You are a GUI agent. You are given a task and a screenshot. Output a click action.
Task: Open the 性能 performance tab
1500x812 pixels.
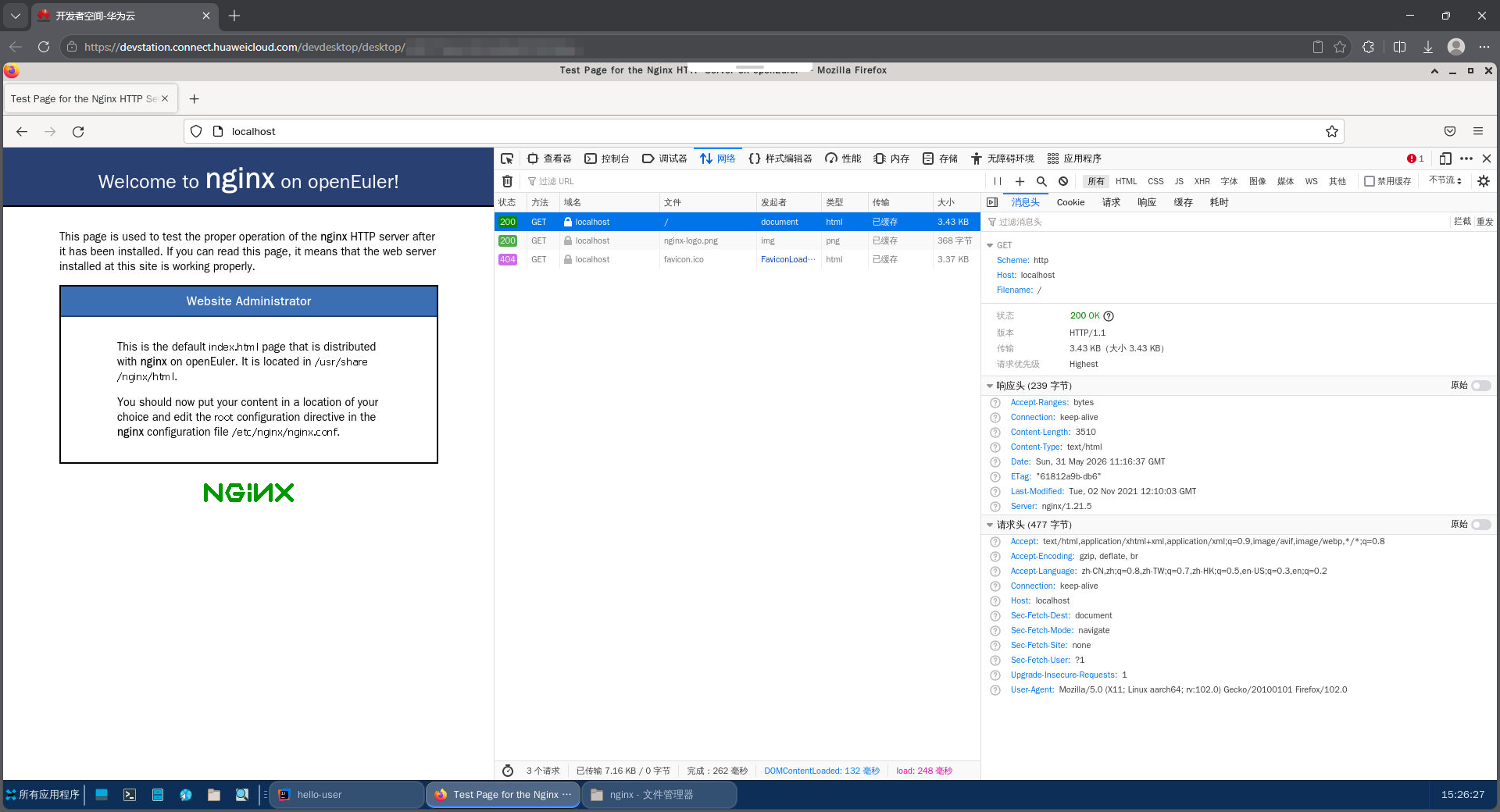(x=843, y=158)
